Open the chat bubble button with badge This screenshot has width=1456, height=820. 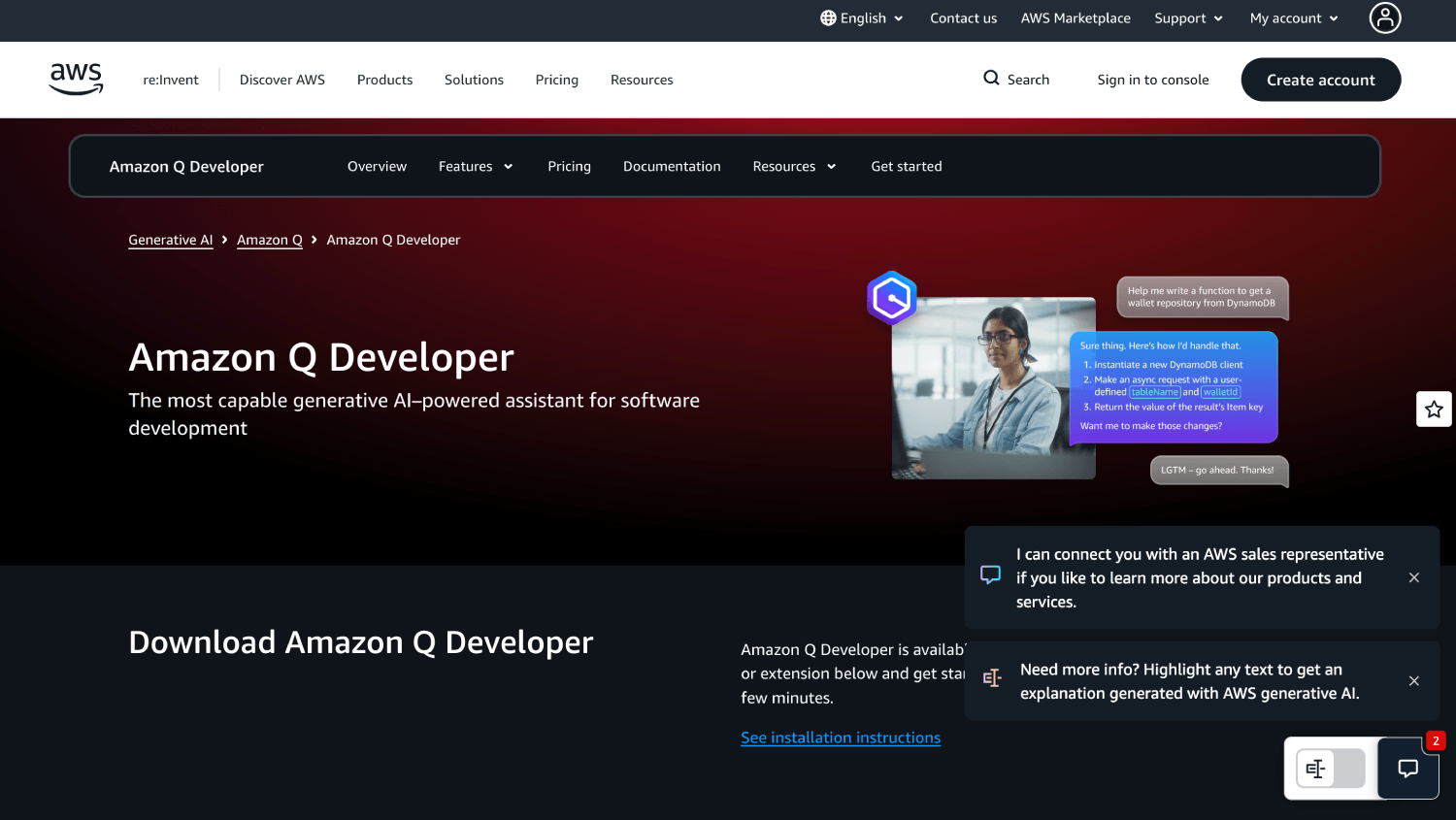click(1407, 769)
